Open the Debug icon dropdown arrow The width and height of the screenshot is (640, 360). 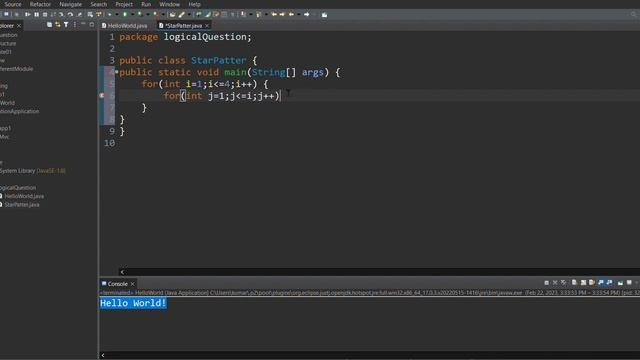pyautogui.click(x=117, y=14)
